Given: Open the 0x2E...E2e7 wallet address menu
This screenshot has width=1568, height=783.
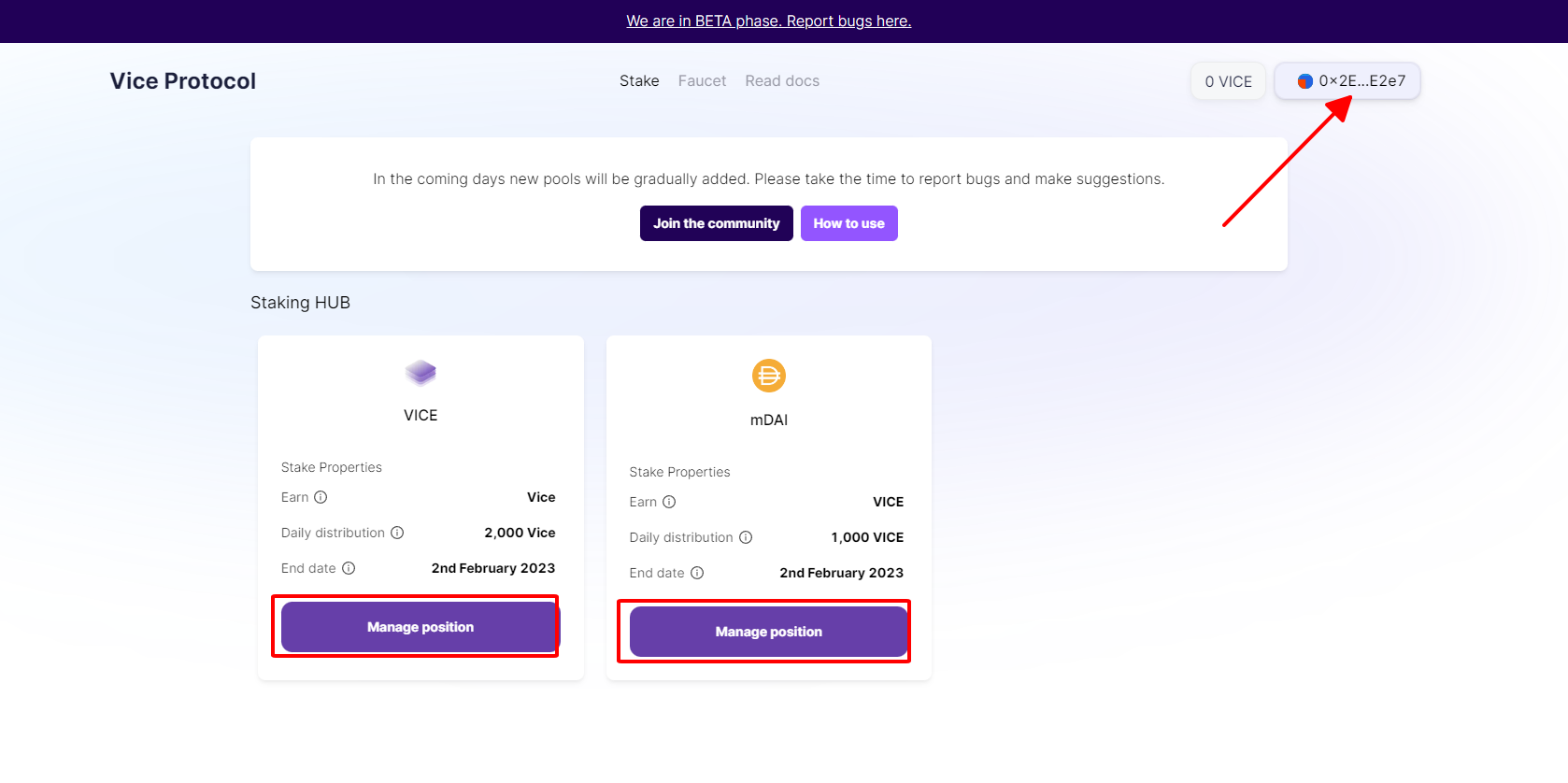Looking at the screenshot, I should click(1361, 81).
